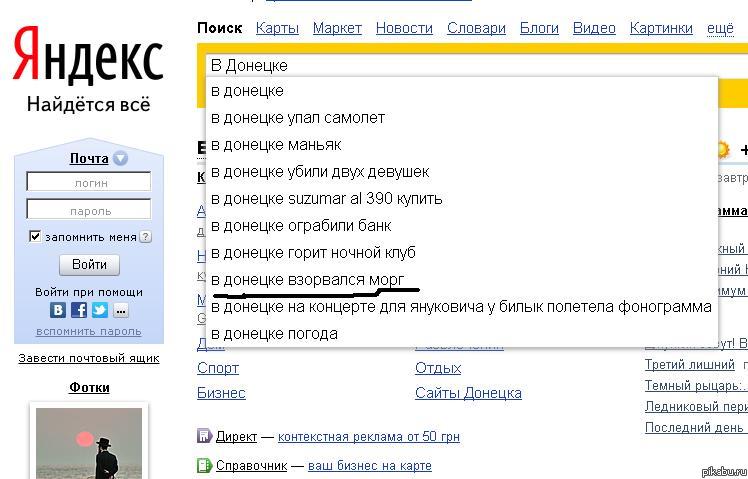This screenshot has height=479, width=748.
Task: Click the sun weather icon
Action: [722, 150]
